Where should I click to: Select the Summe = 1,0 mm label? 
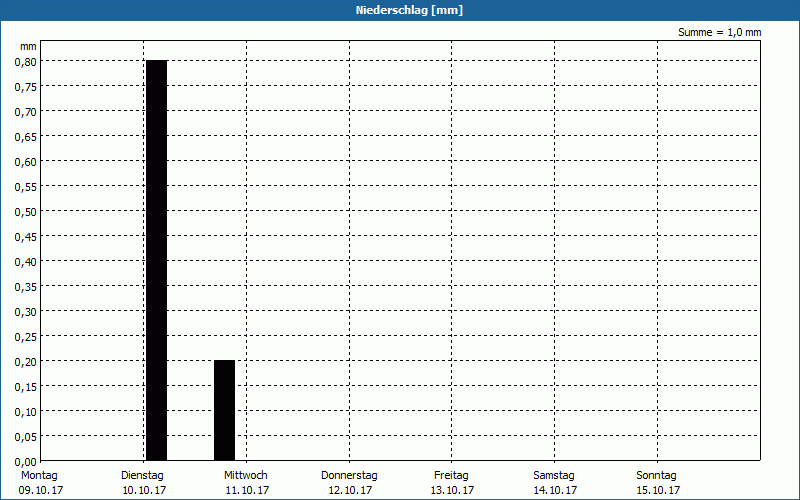(x=719, y=32)
